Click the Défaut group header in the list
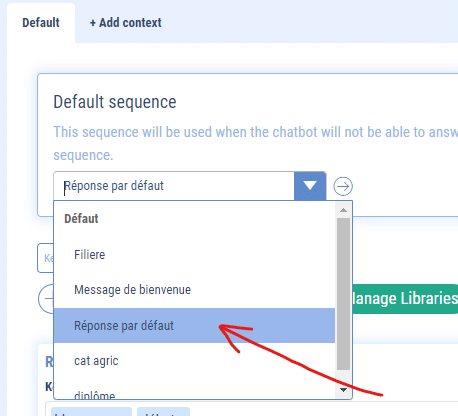458x416 pixels. click(x=81, y=219)
